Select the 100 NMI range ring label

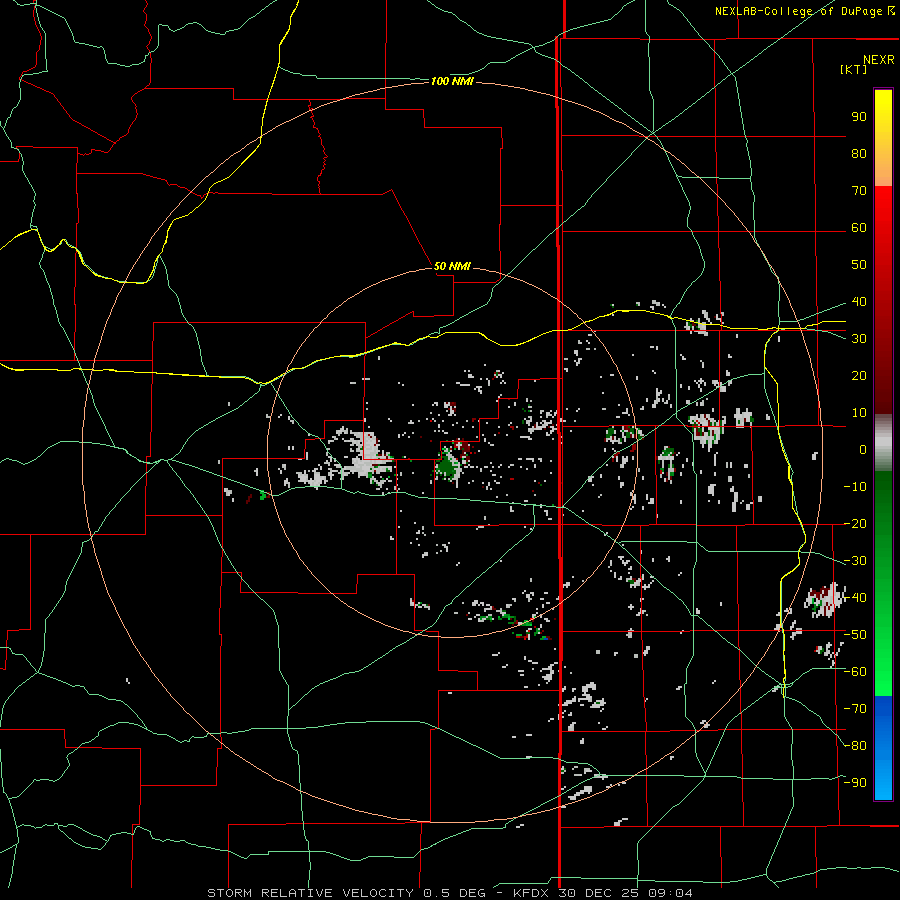click(x=452, y=82)
